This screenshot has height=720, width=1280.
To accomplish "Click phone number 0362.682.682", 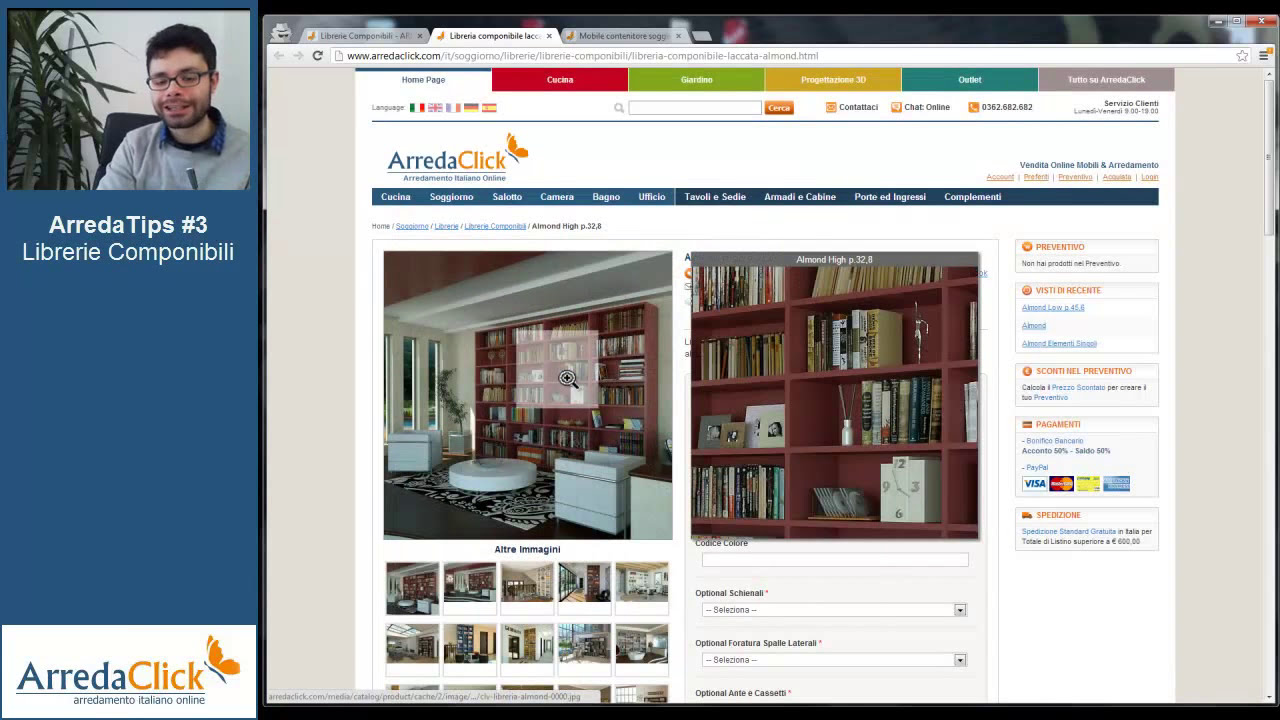I will point(1007,107).
